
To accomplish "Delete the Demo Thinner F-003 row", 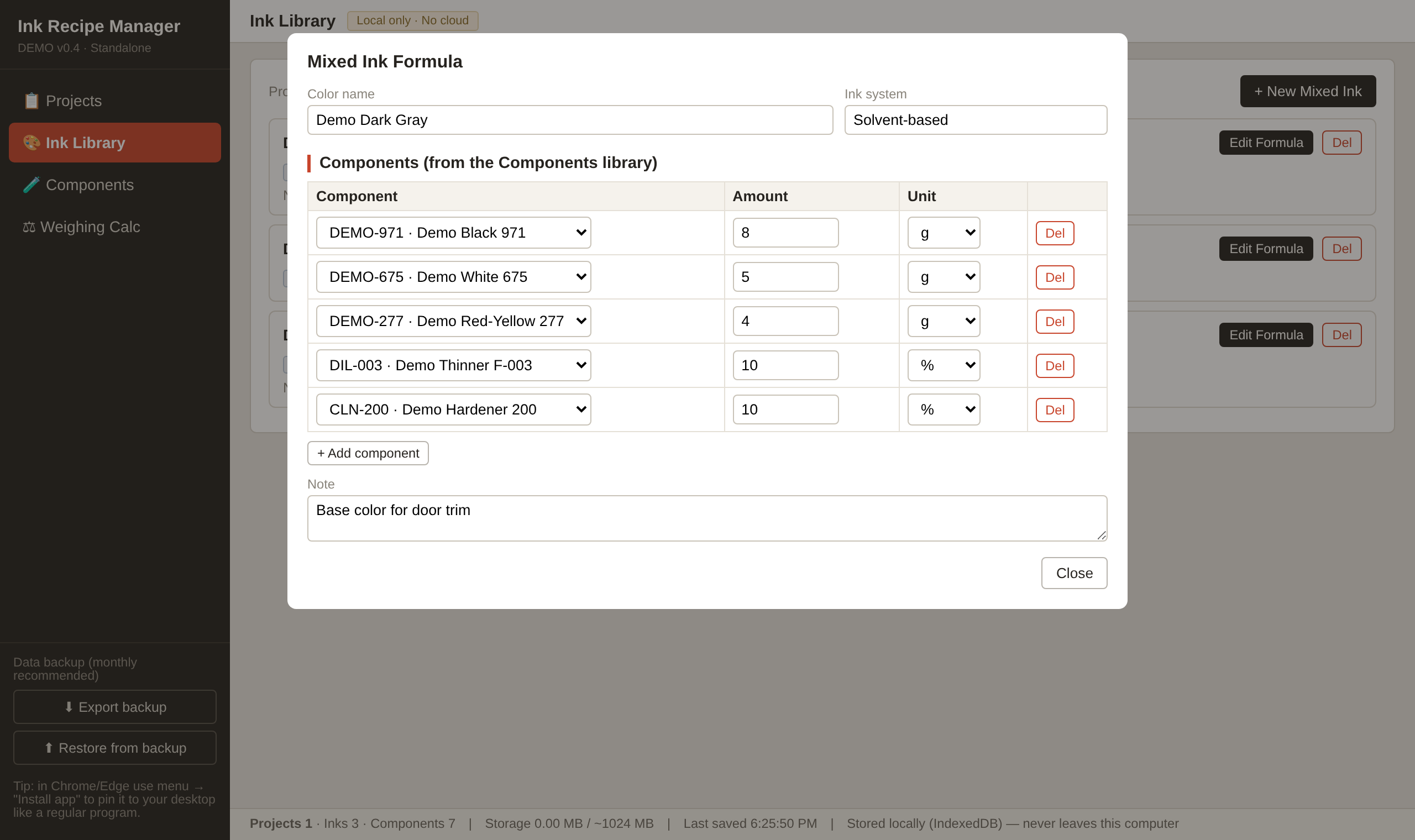I will pos(1055,366).
